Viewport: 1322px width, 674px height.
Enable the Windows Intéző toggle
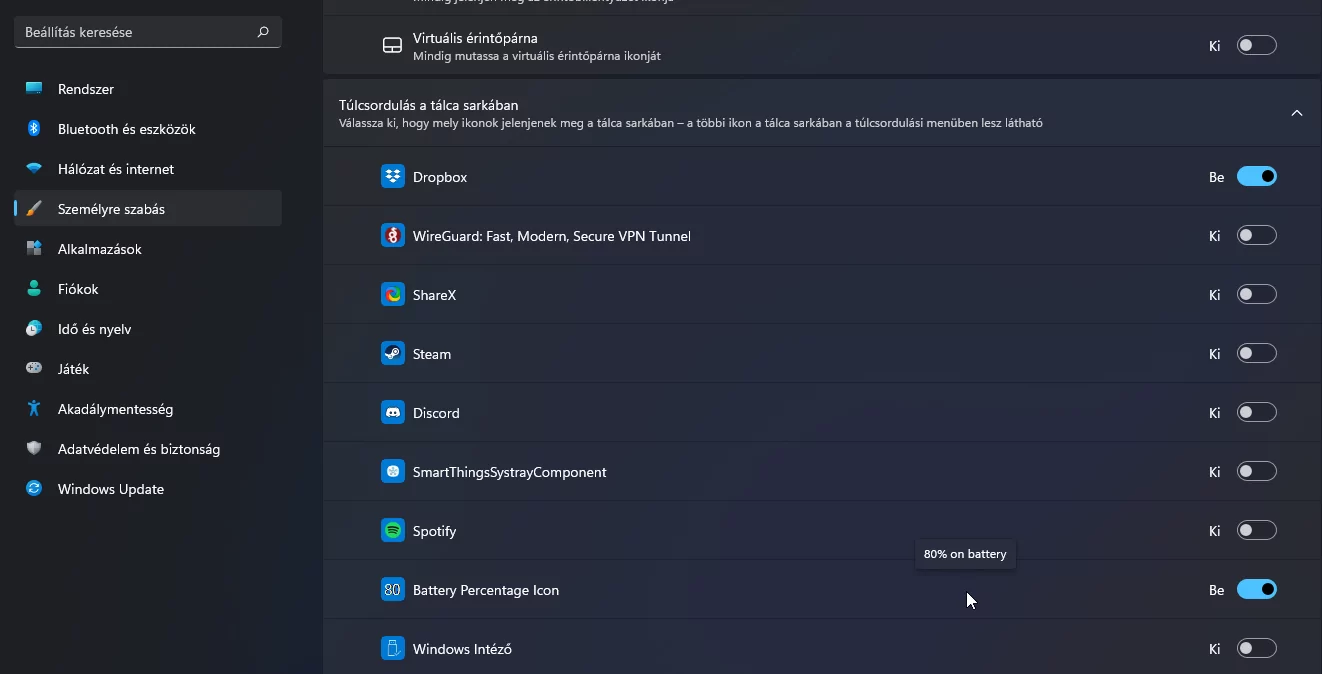pyautogui.click(x=1257, y=649)
